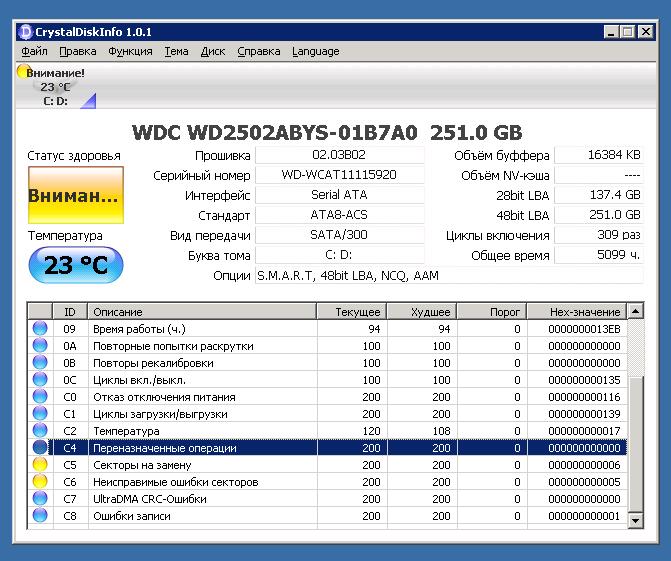Click the blue status orb for row 0A
The height and width of the screenshot is (561, 671).
[x=40, y=346]
